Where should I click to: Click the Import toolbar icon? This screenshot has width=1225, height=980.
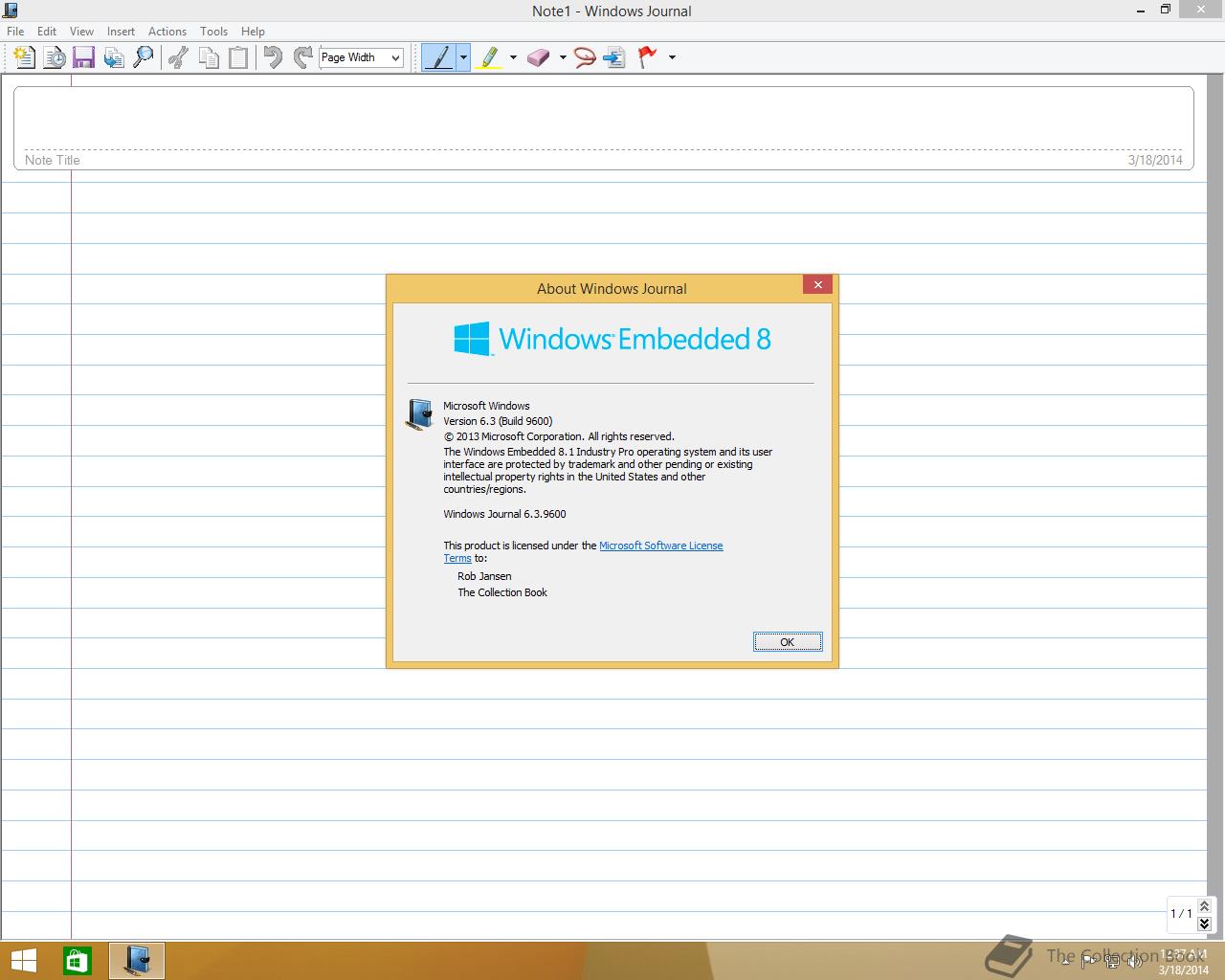tap(114, 57)
